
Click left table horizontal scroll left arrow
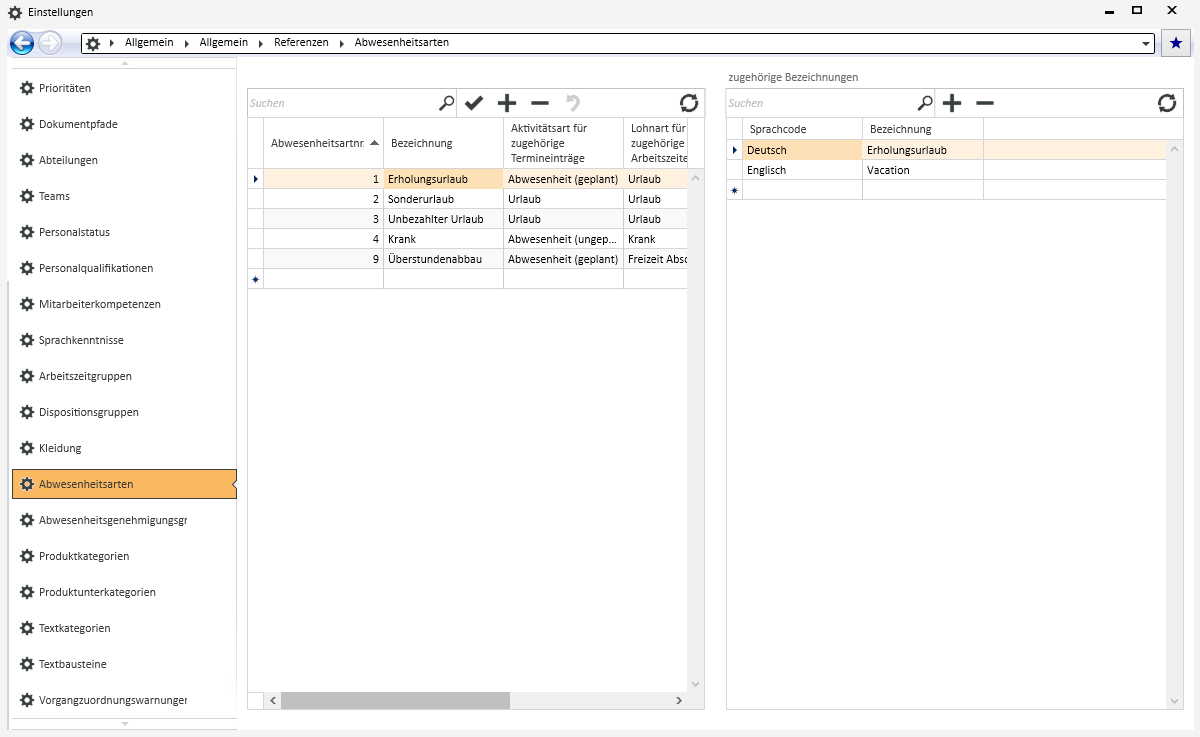click(x=272, y=701)
